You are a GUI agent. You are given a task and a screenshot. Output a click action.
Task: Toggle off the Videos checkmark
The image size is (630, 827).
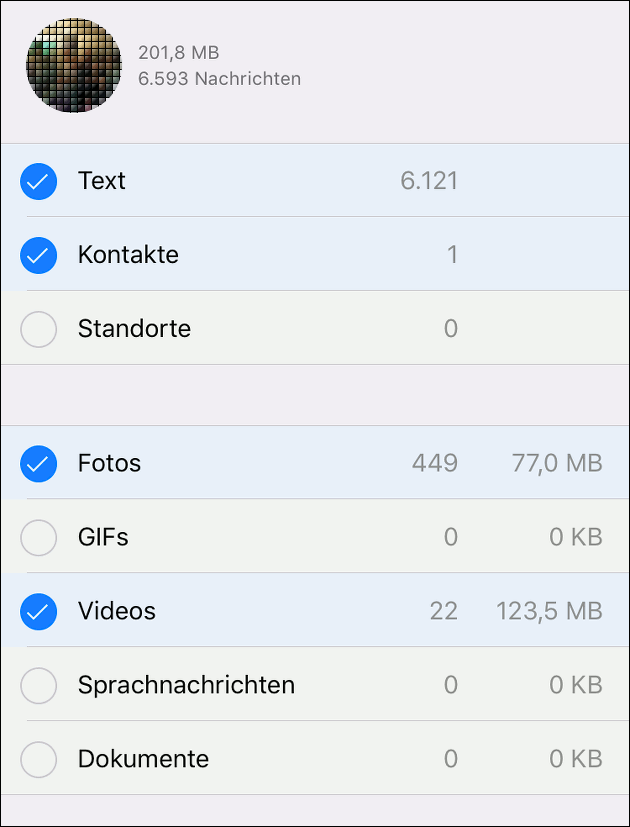[x=39, y=611]
